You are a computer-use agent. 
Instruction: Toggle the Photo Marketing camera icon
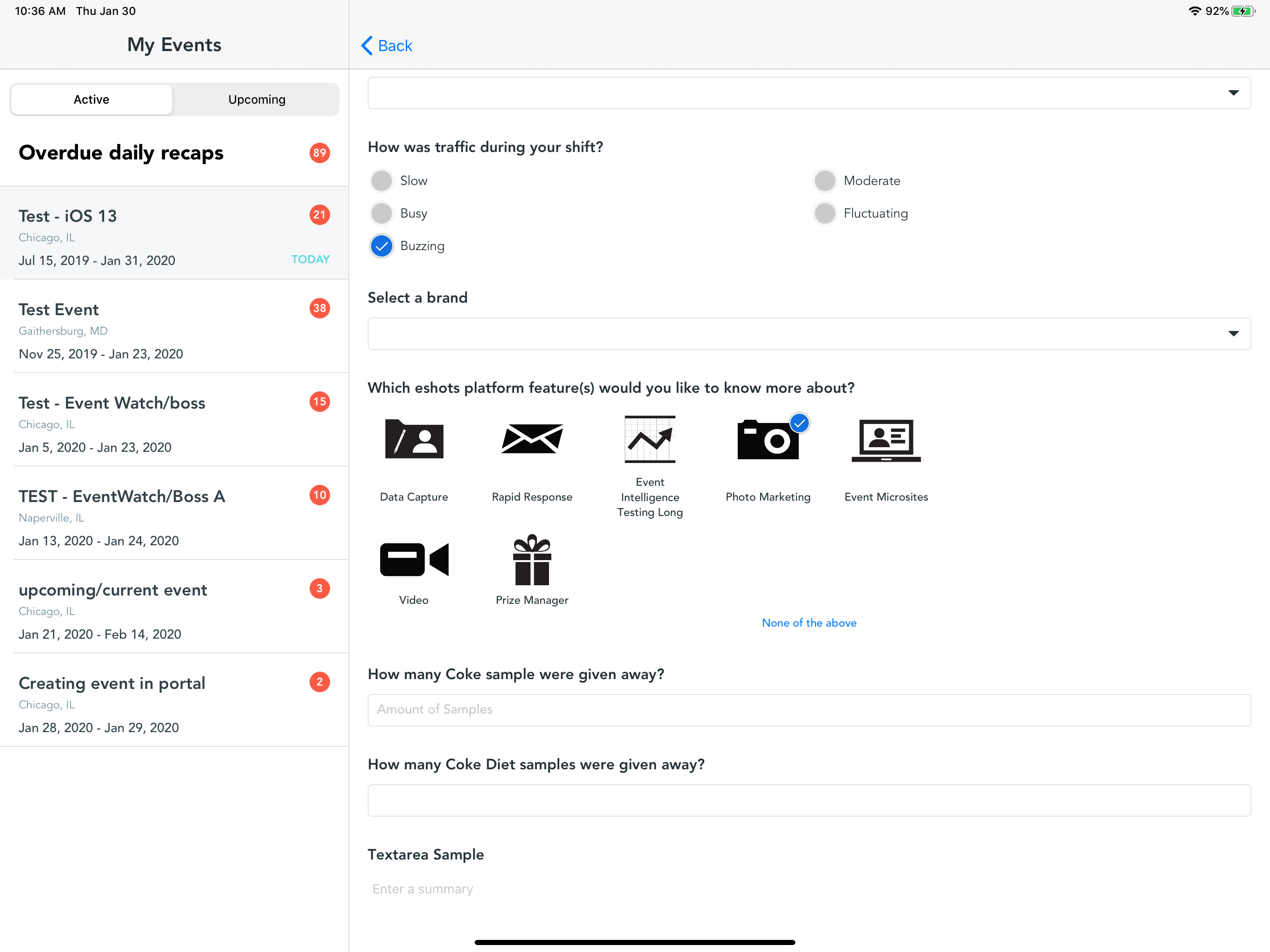click(767, 439)
